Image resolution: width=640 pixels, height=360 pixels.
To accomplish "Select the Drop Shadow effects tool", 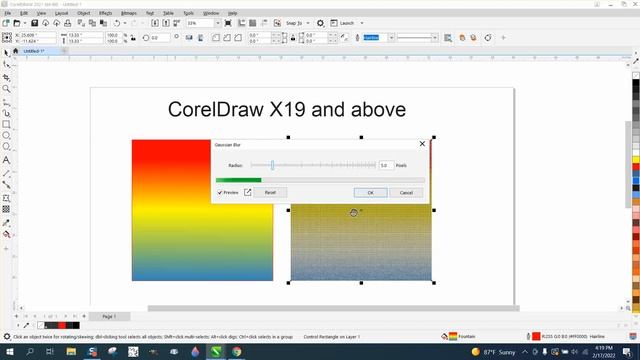I will pos(7,198).
